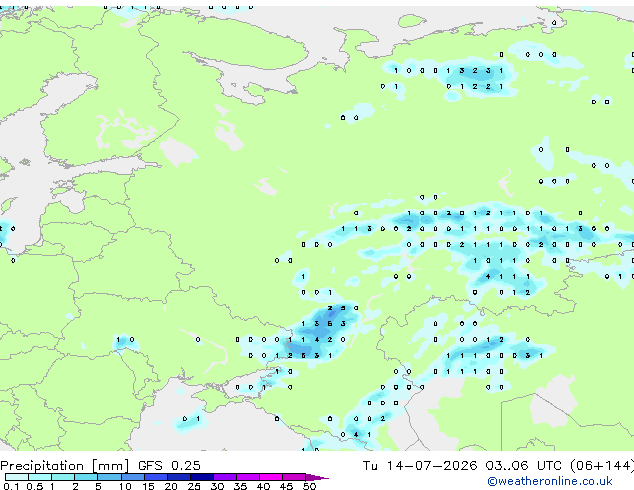Screen dimensions: 634x490
Task: Click the legend label '50'
Action: coord(309,486)
